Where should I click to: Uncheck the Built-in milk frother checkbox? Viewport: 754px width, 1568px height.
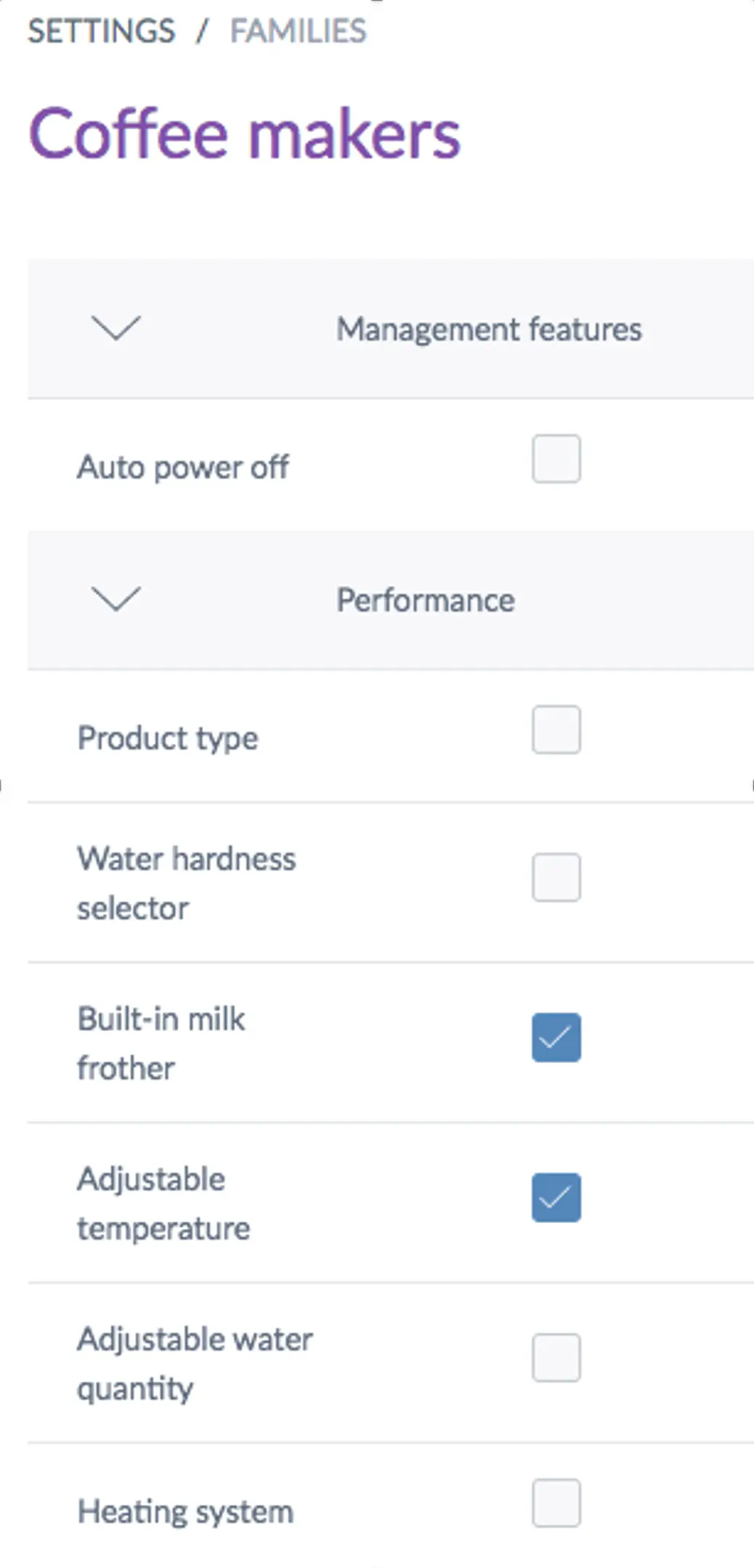[556, 1038]
